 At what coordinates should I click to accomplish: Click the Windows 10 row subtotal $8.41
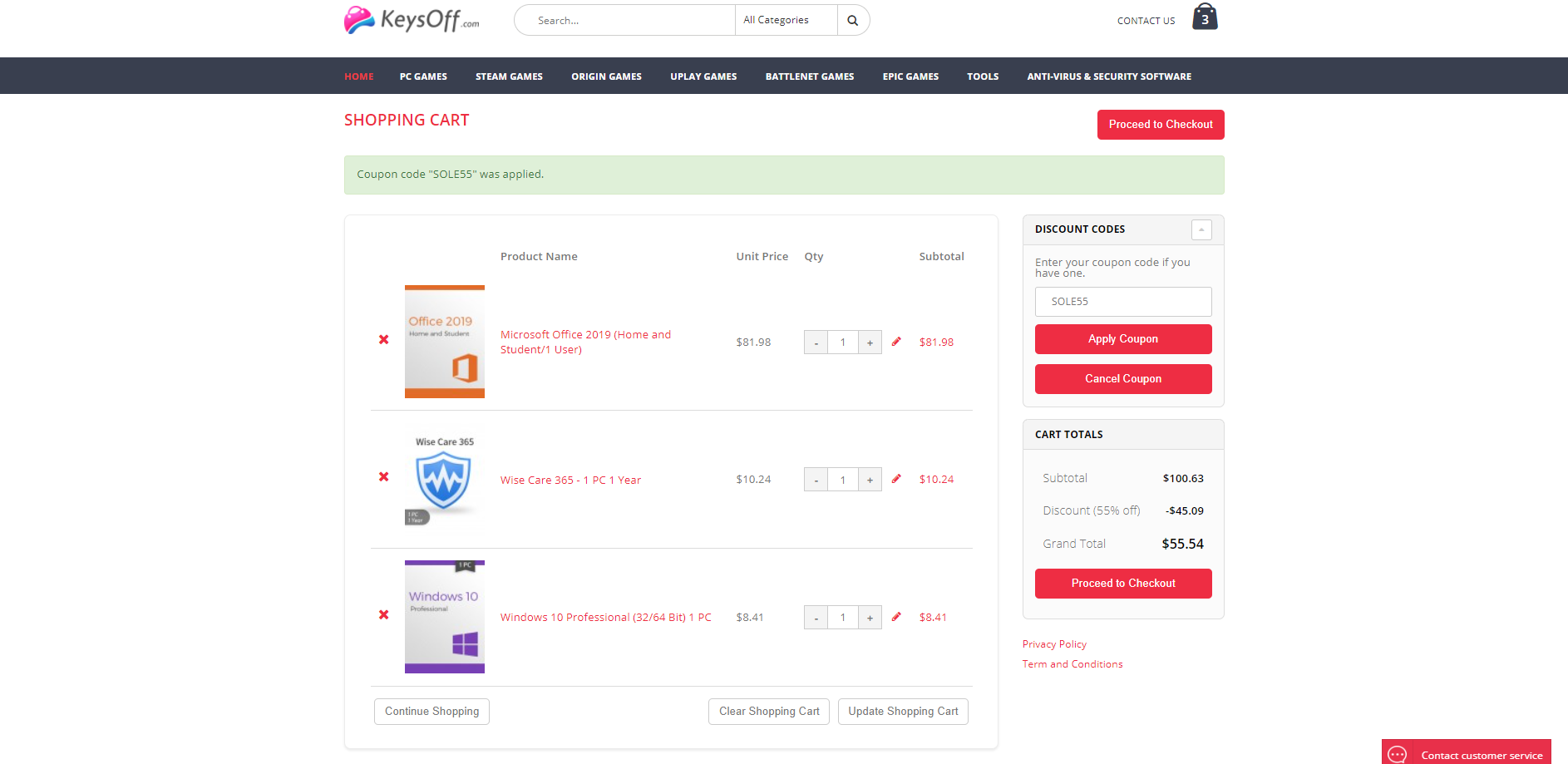pyautogui.click(x=933, y=618)
